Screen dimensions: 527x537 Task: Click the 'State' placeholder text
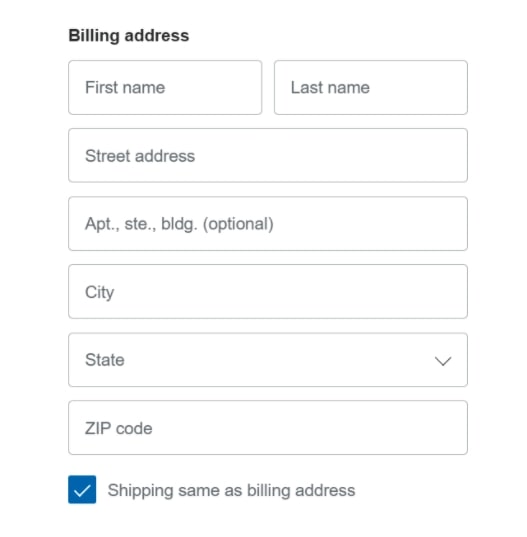coord(105,360)
